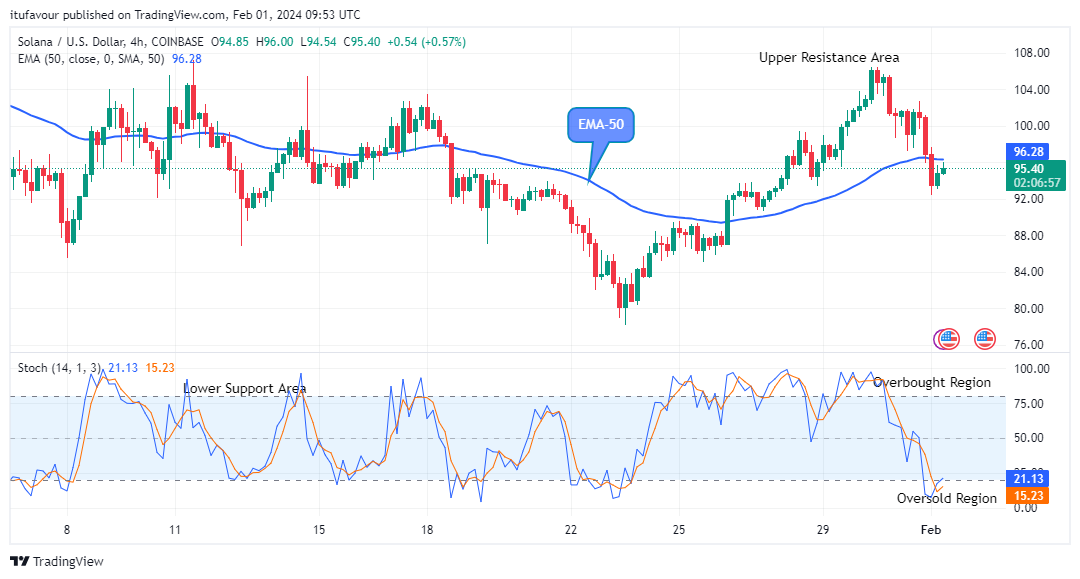Viewport: 1080px width, 579px height.
Task: Click the 22 date on time axis
Action: pos(571,529)
